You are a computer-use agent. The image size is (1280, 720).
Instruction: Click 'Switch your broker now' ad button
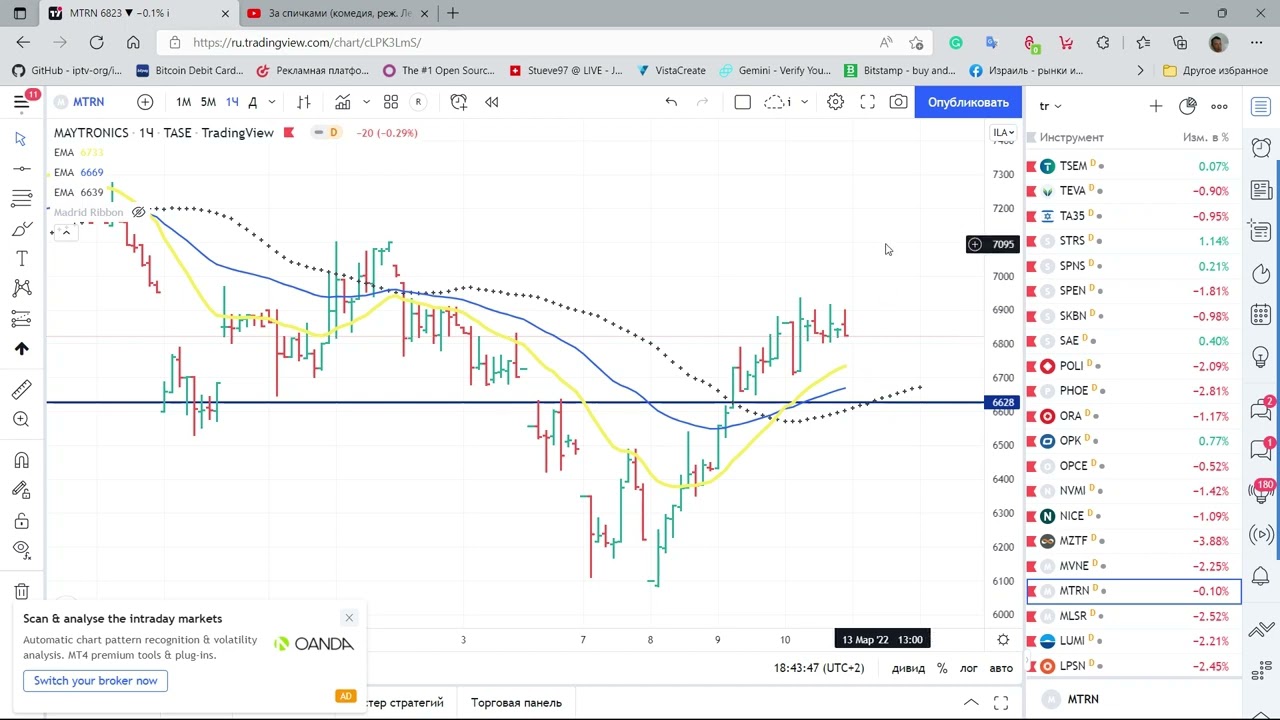point(95,681)
